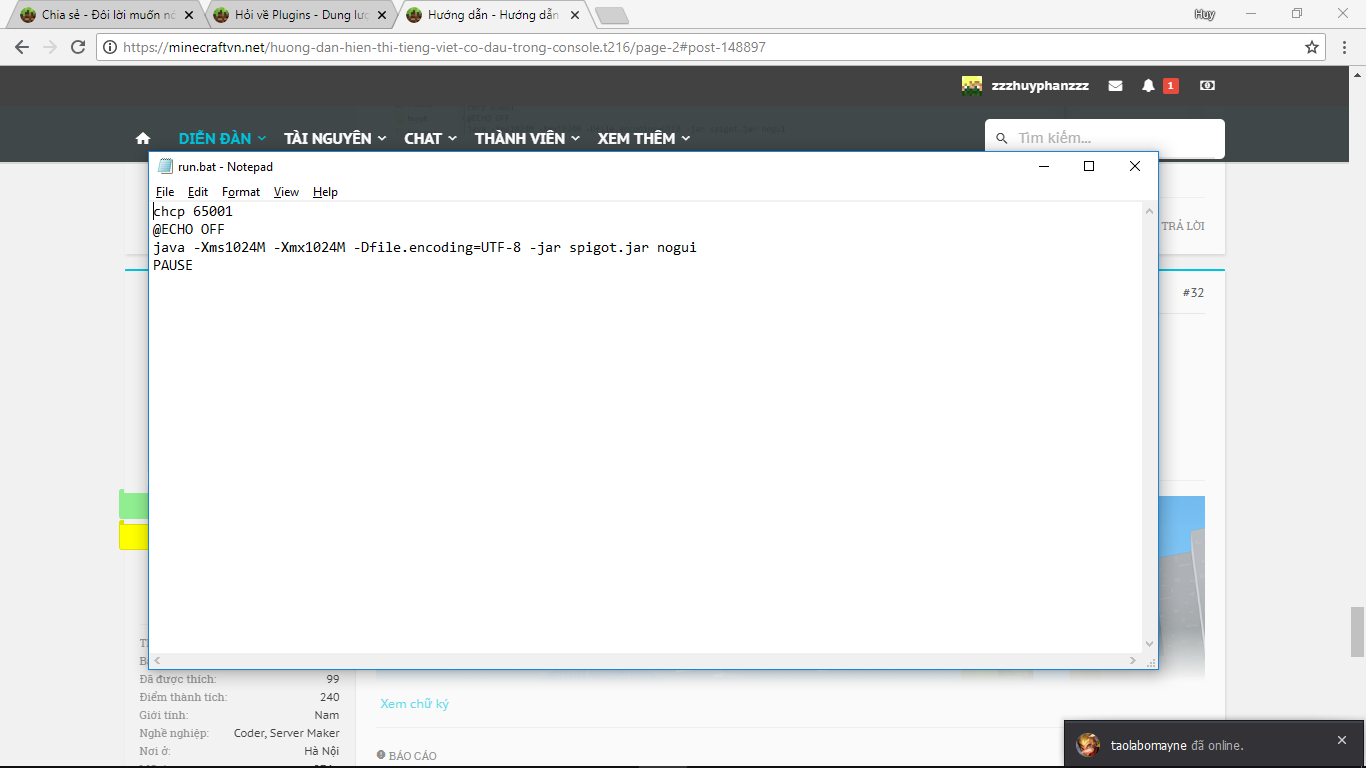This screenshot has width=1366, height=768.
Task: Click the 'Xem chữ ký' link
Action: (414, 704)
